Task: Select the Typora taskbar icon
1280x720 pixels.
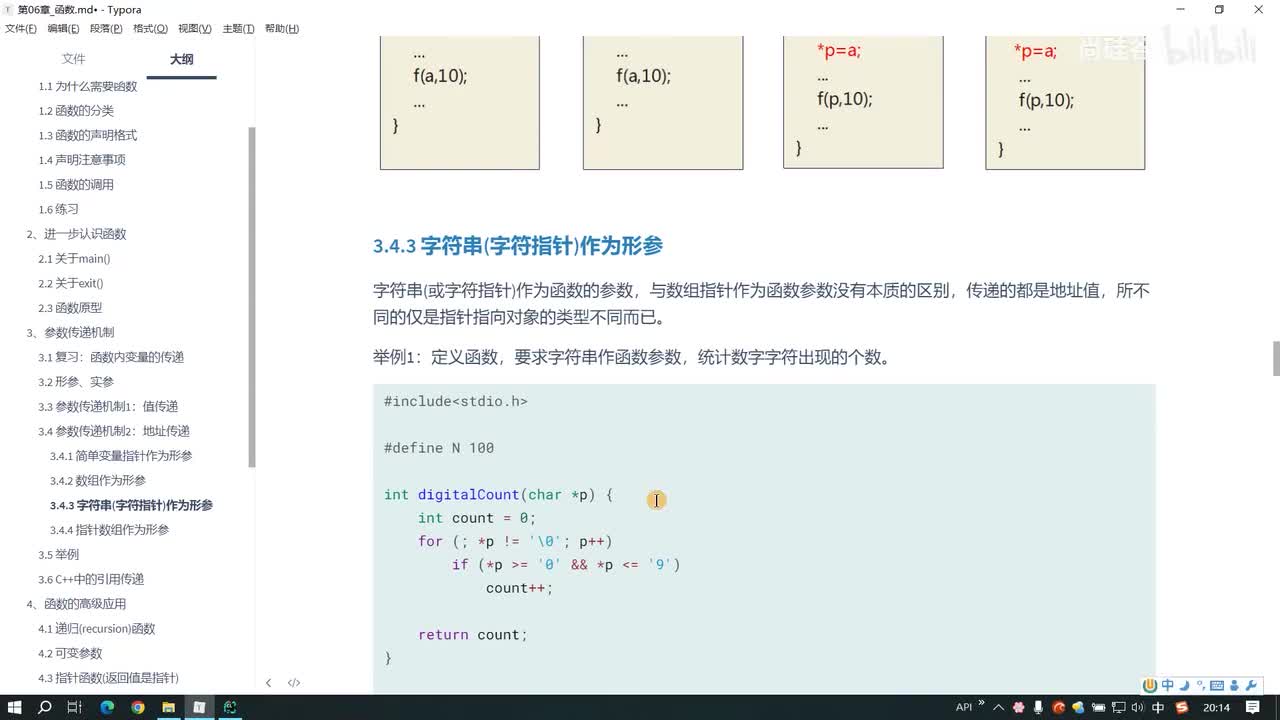Action: pos(199,707)
